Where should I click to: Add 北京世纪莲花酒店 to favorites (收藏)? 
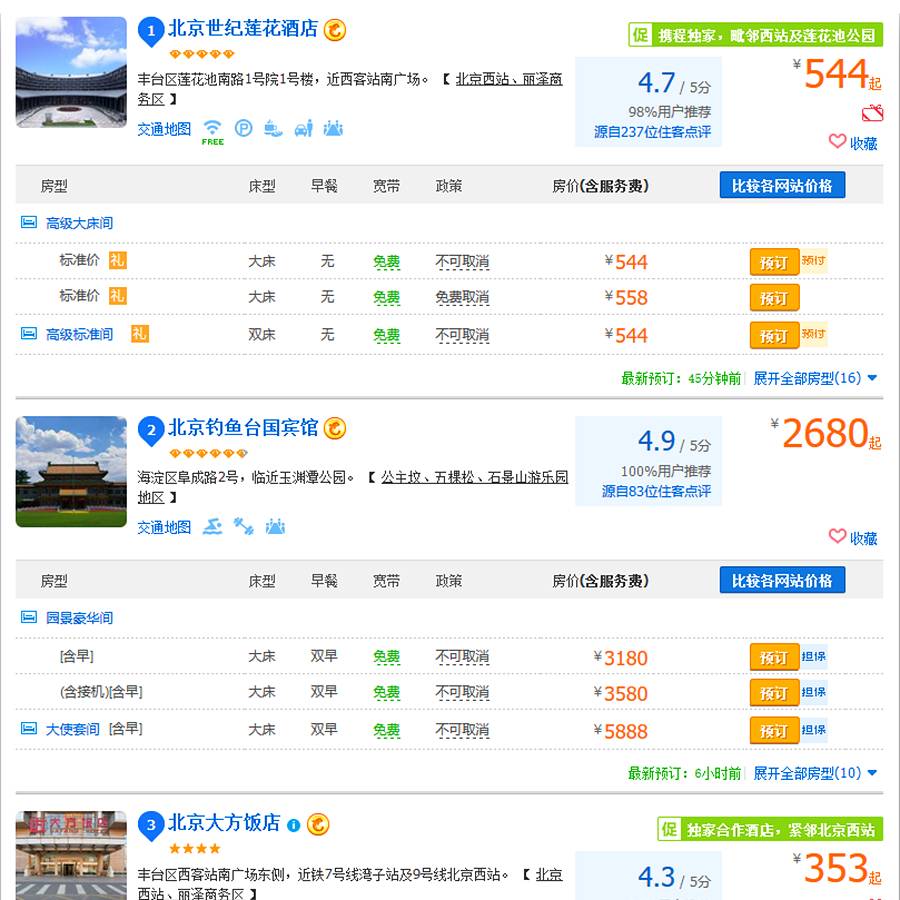pos(853,142)
